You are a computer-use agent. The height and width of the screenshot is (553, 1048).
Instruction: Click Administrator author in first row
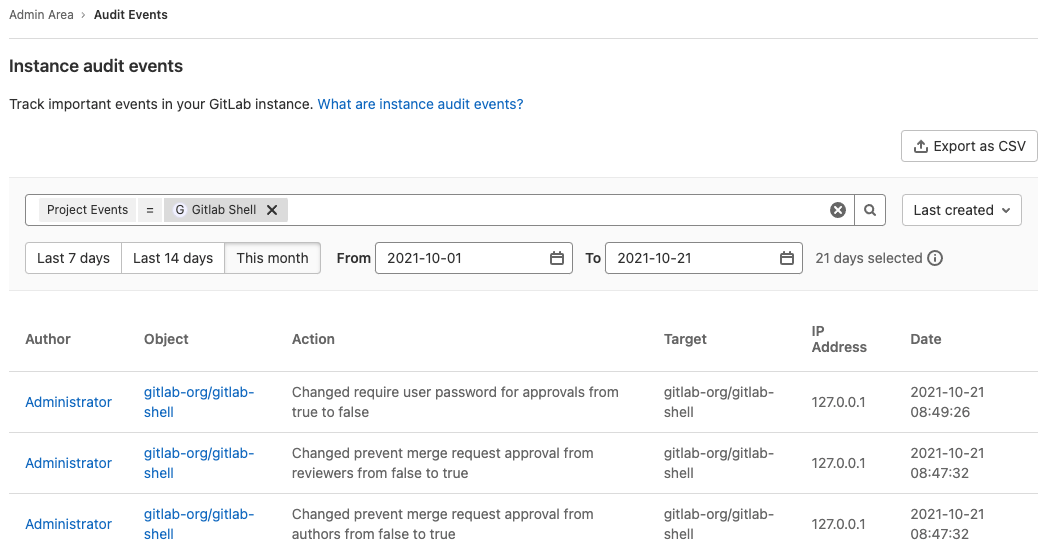68,402
